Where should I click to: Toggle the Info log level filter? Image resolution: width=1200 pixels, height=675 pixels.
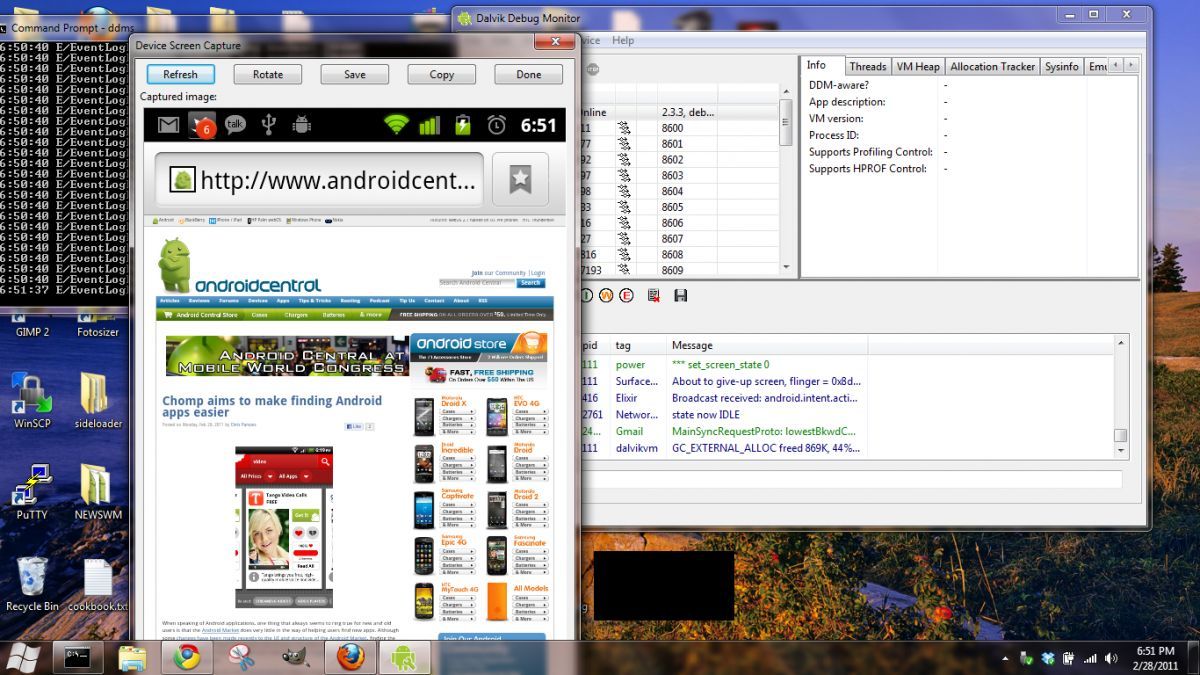[587, 295]
